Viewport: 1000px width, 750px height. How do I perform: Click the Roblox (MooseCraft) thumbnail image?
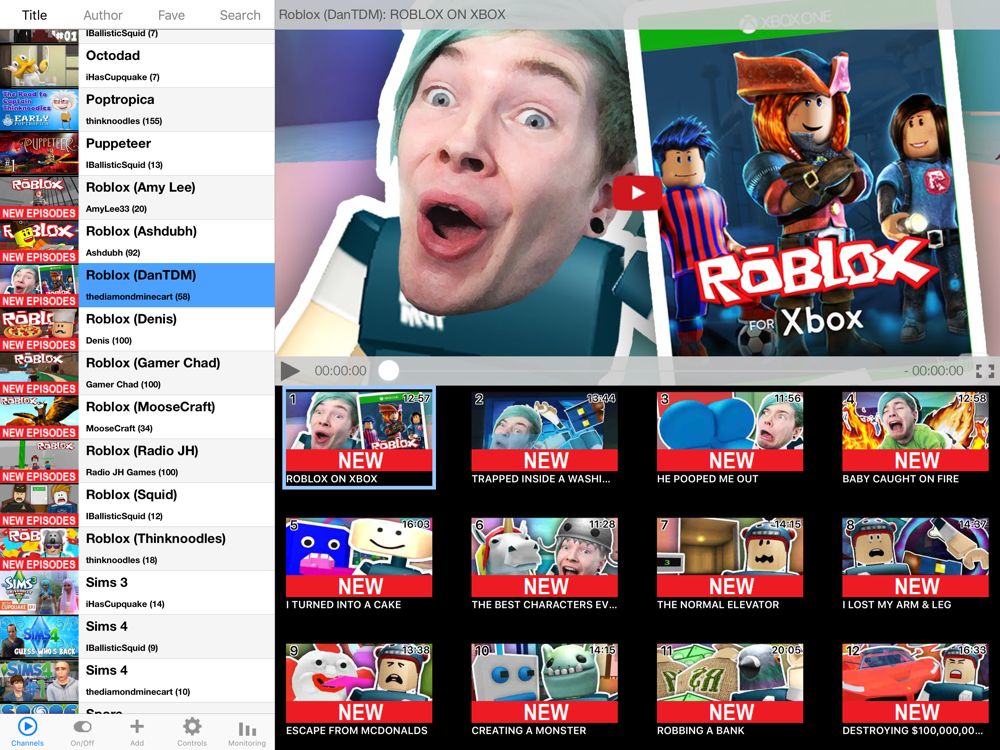[39, 417]
